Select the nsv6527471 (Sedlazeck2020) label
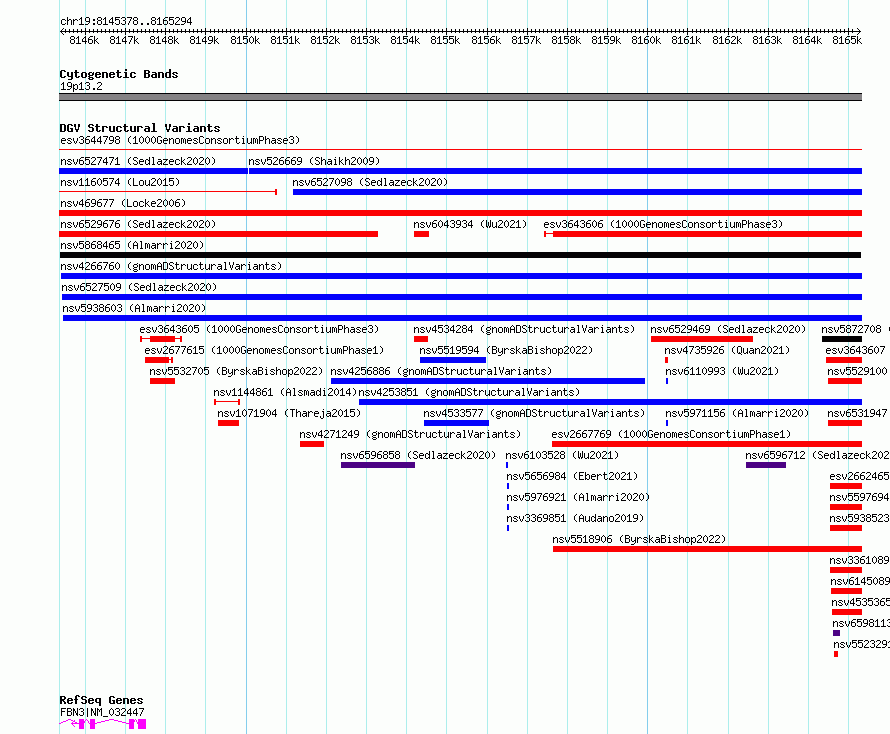 [138, 161]
